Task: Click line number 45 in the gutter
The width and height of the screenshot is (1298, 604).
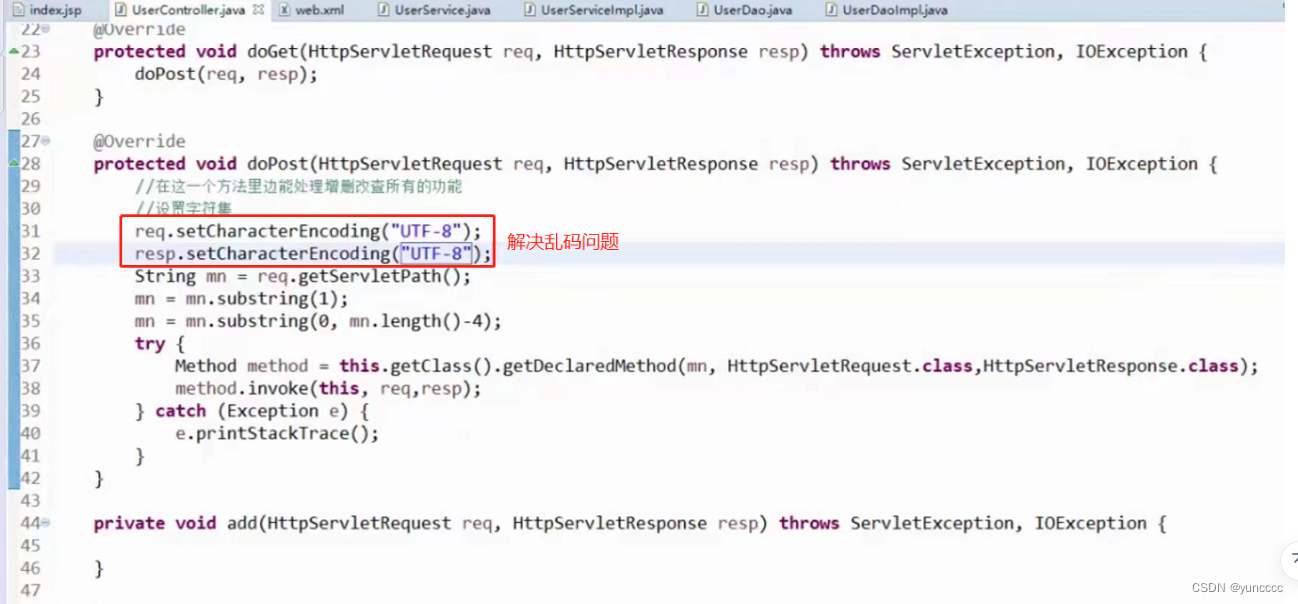Action: (30, 545)
